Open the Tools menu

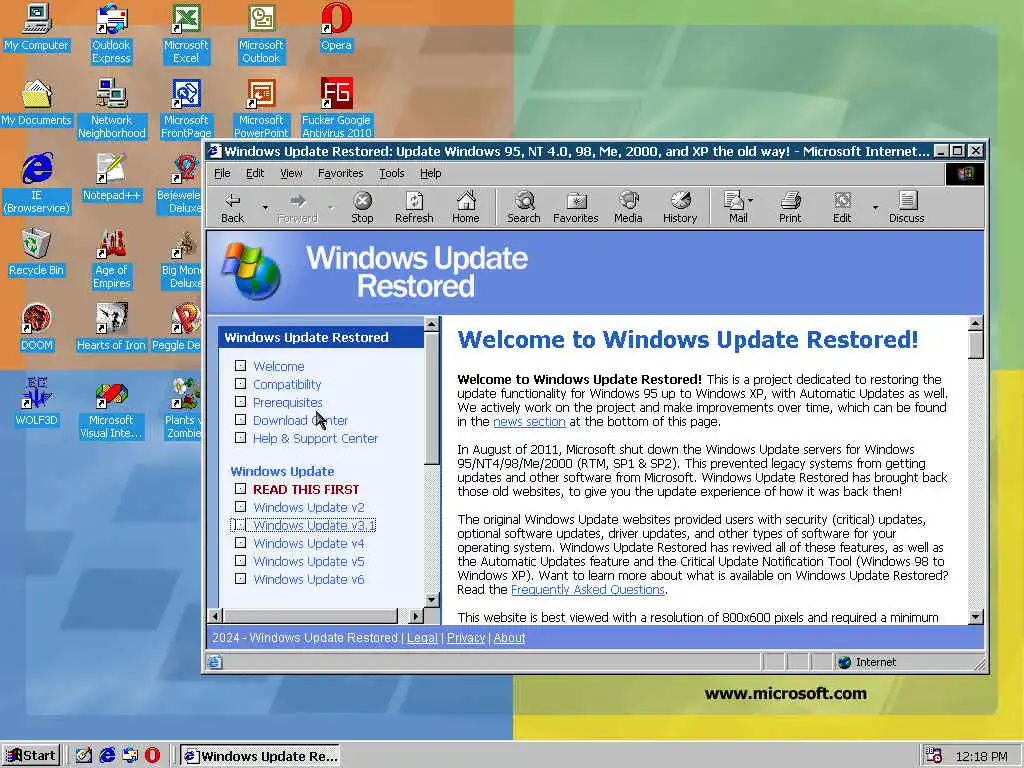pos(392,173)
